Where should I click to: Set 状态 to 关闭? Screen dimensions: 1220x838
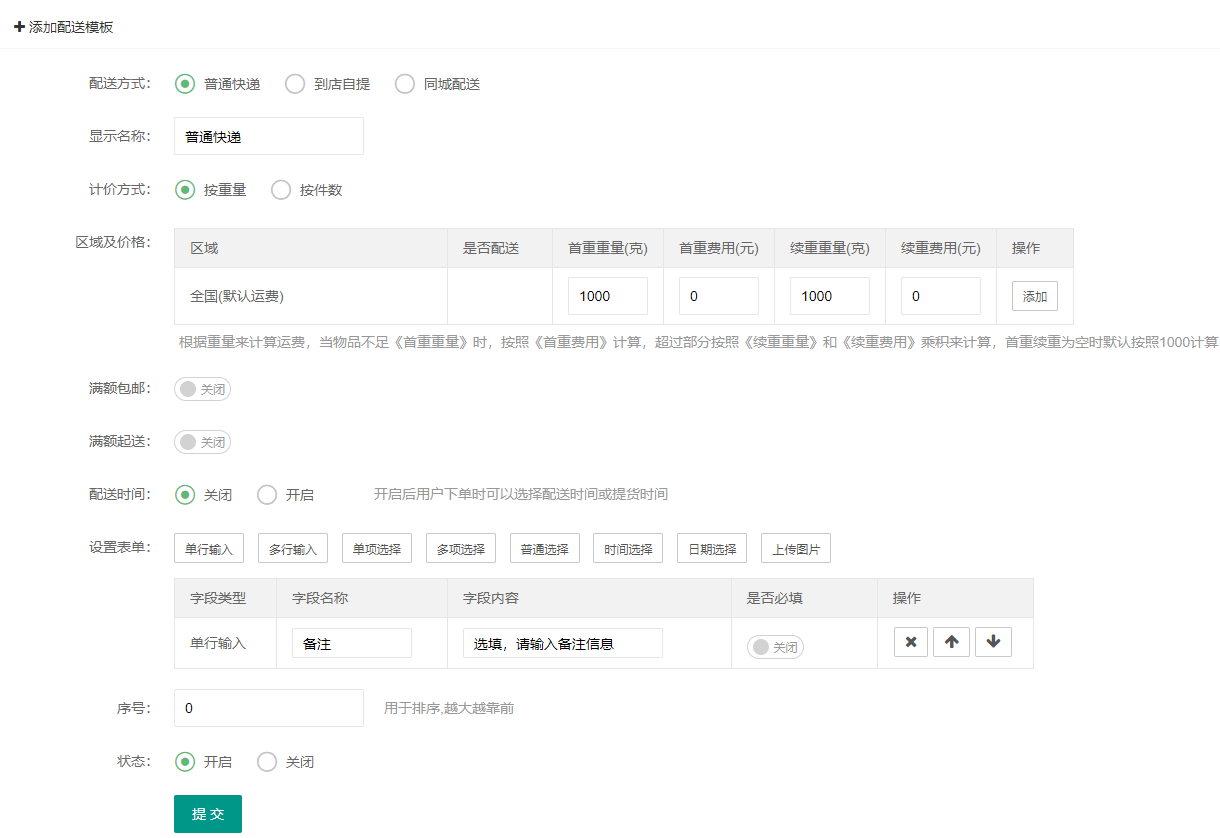click(x=267, y=762)
